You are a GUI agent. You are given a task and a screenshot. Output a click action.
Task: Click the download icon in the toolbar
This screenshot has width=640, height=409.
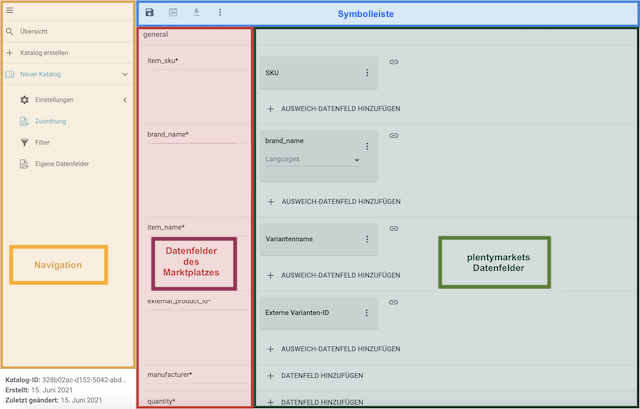click(x=196, y=12)
